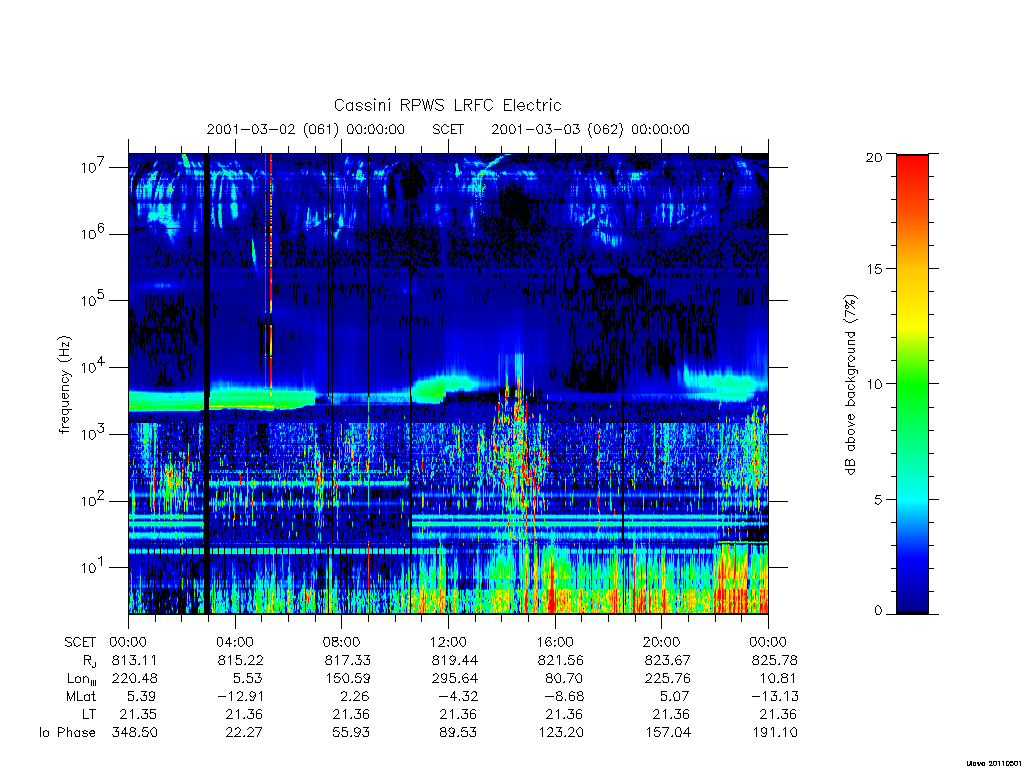1024x768 pixels.
Task: Click RJ value '819.44'
Action: (x=454, y=660)
